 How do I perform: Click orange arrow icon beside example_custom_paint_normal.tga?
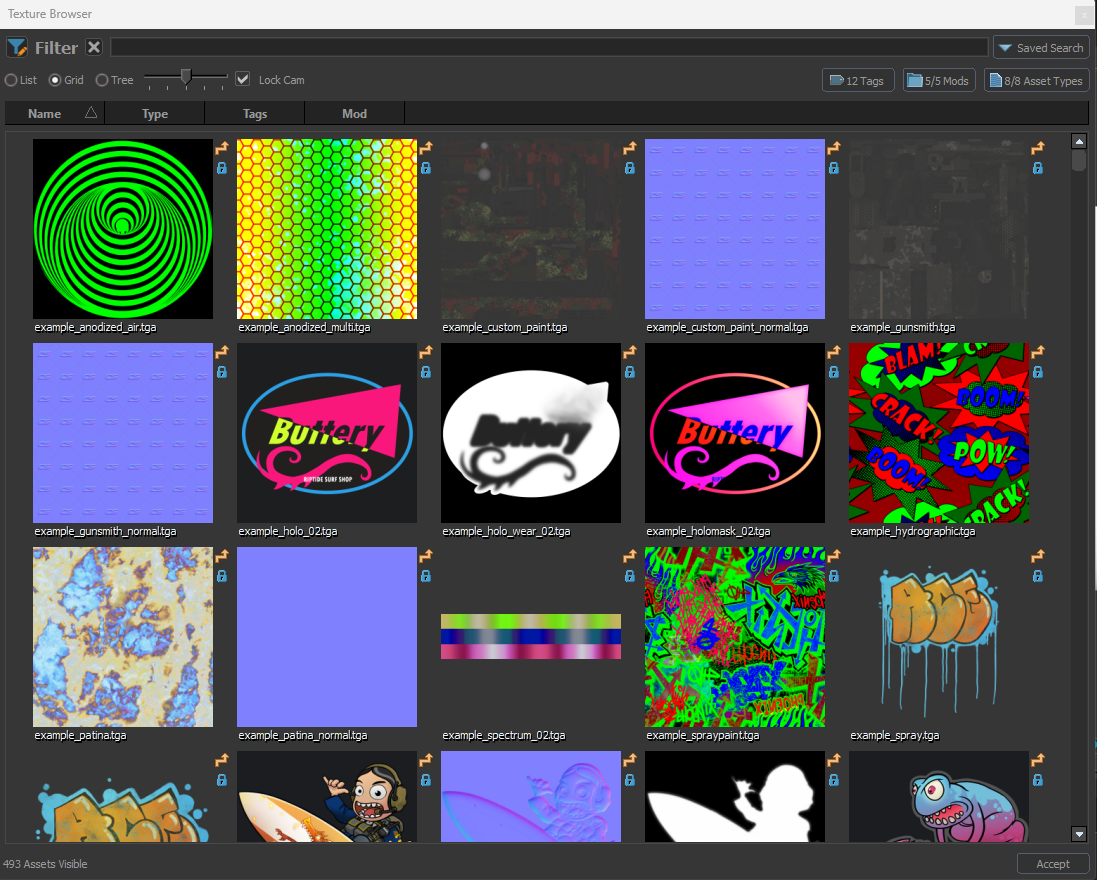[834, 148]
